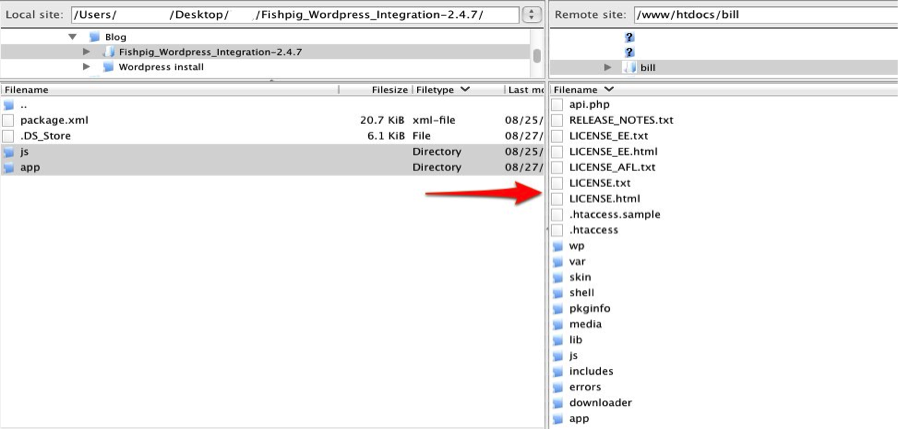Select the wp folder icon on remote site

(x=558, y=246)
